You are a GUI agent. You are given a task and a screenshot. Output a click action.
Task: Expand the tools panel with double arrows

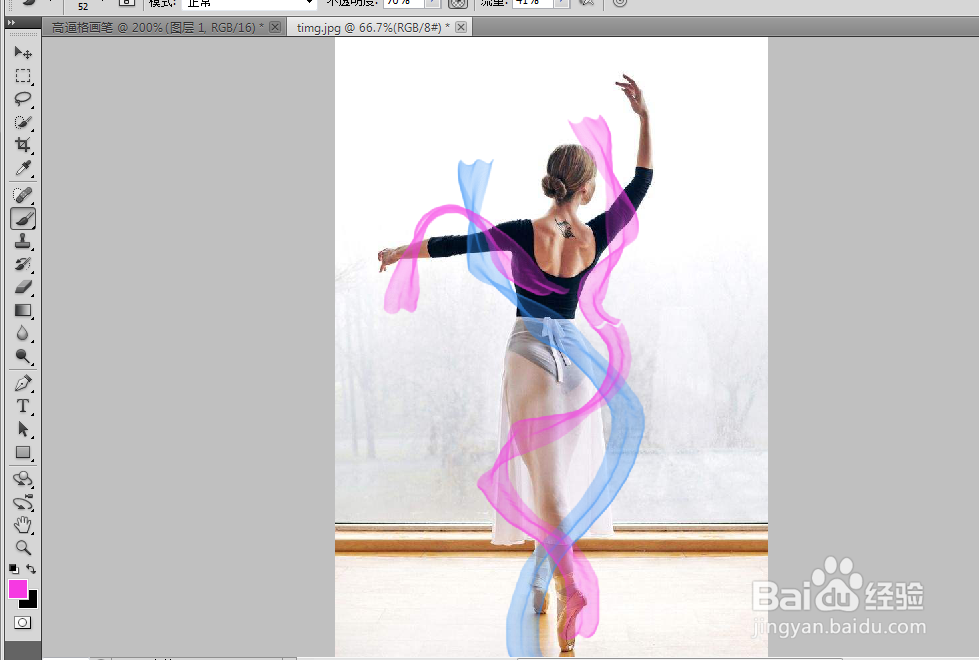11,22
